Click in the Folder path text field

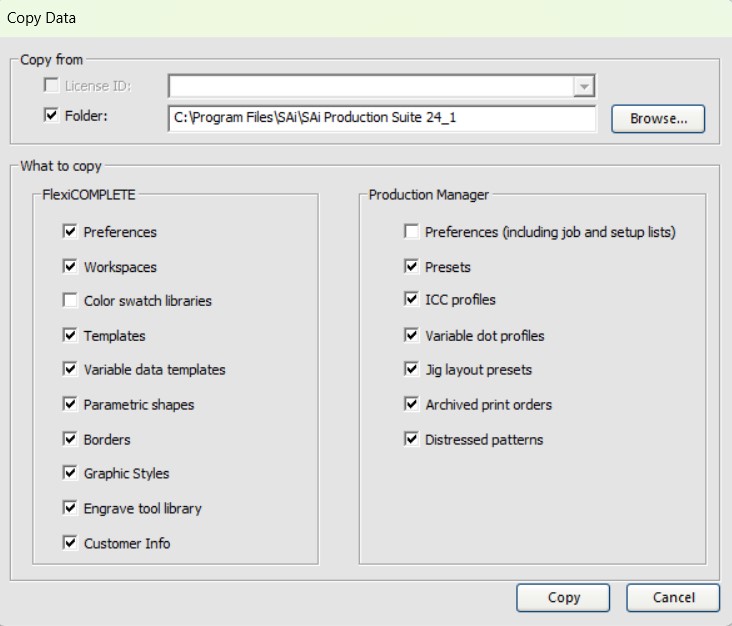pos(382,118)
